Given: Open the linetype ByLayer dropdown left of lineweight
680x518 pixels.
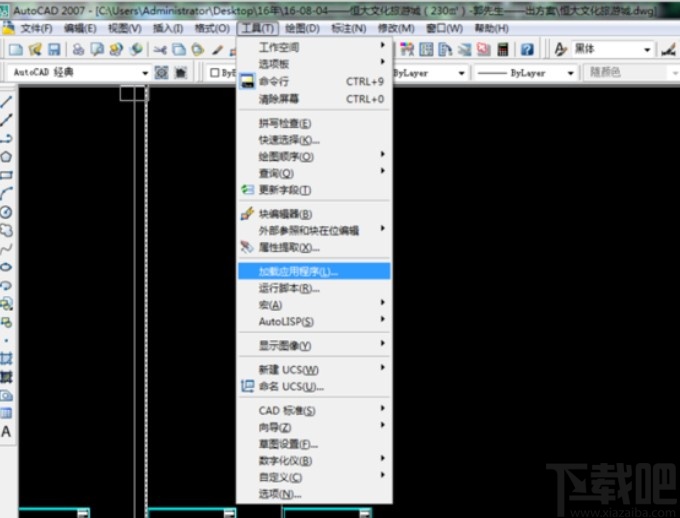Looking at the screenshot, I should [x=430, y=73].
